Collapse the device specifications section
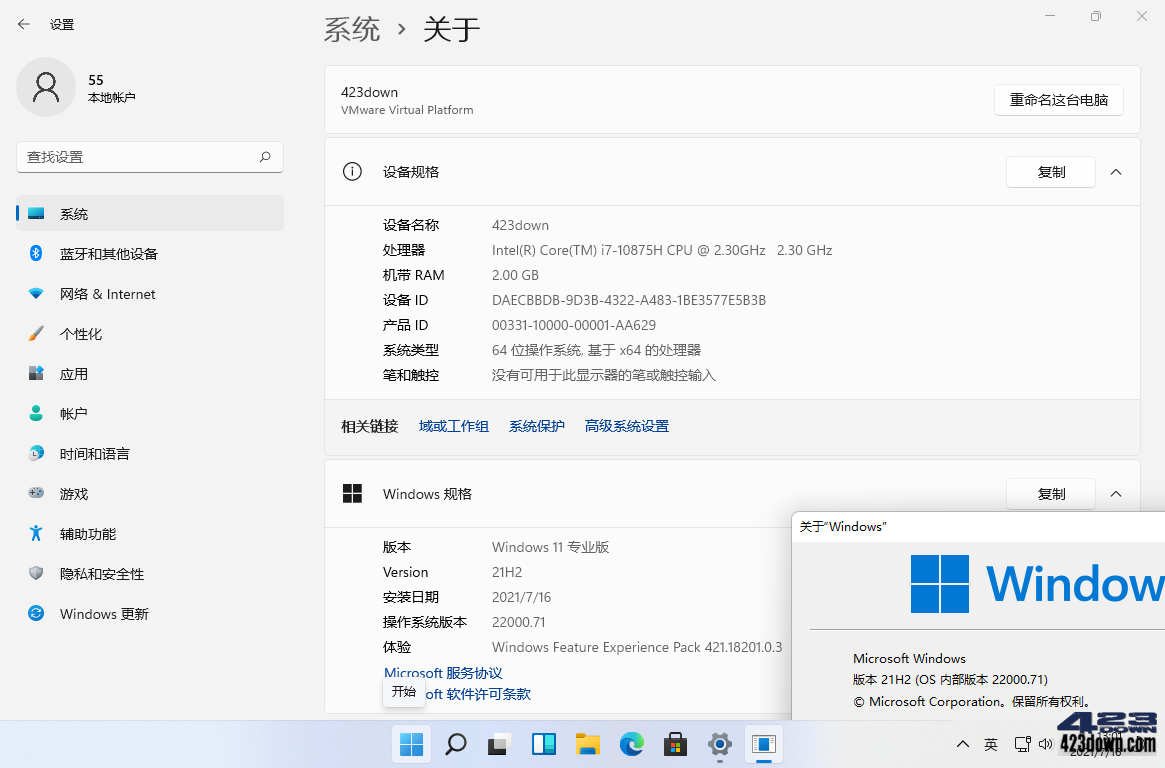Screen dimensions: 1165x768 tap(1116, 172)
